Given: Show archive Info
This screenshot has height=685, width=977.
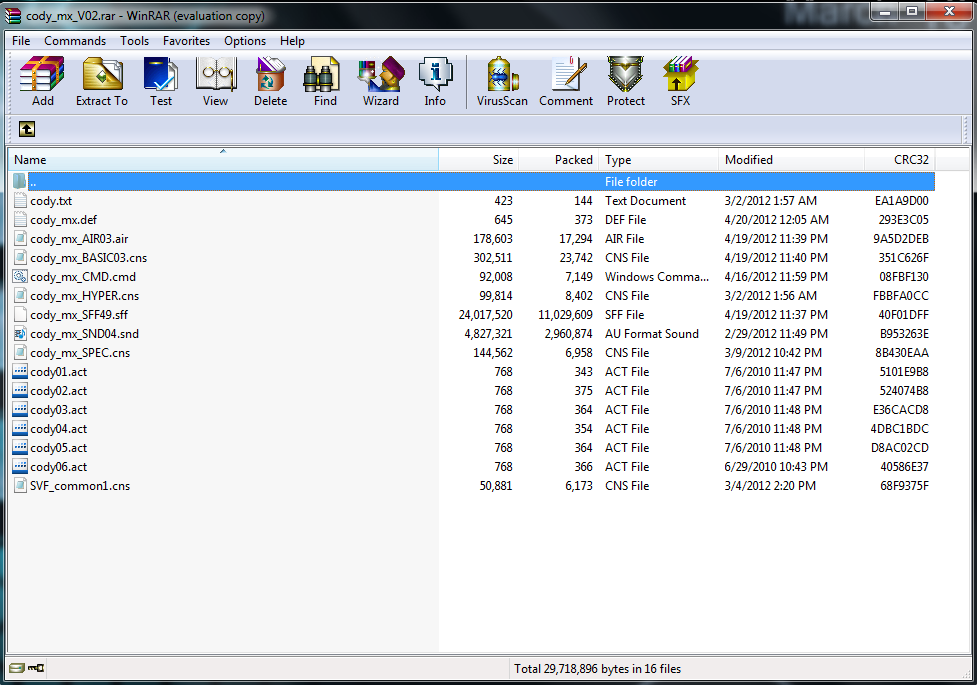Looking at the screenshot, I should click(x=435, y=81).
